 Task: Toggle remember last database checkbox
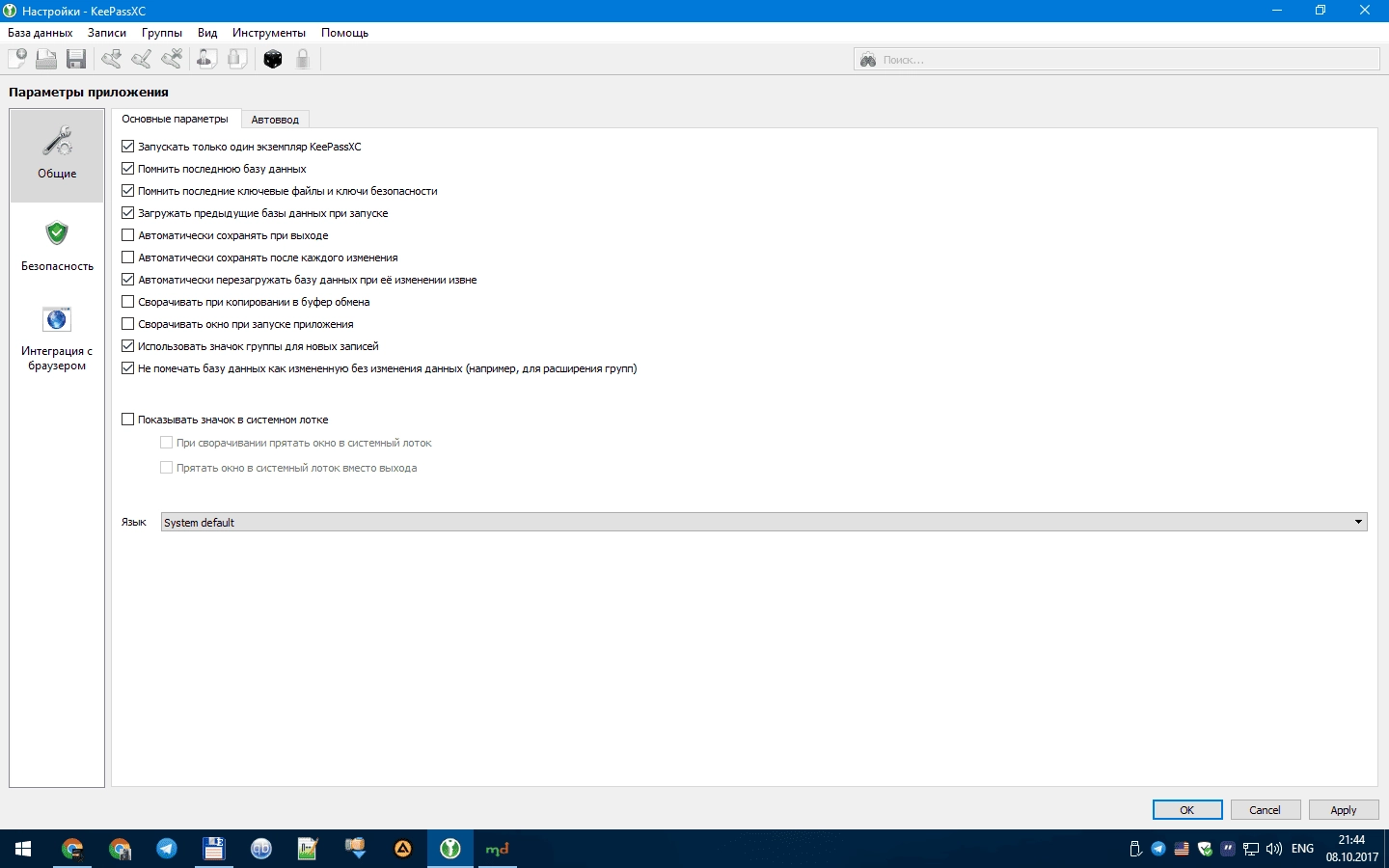point(128,169)
